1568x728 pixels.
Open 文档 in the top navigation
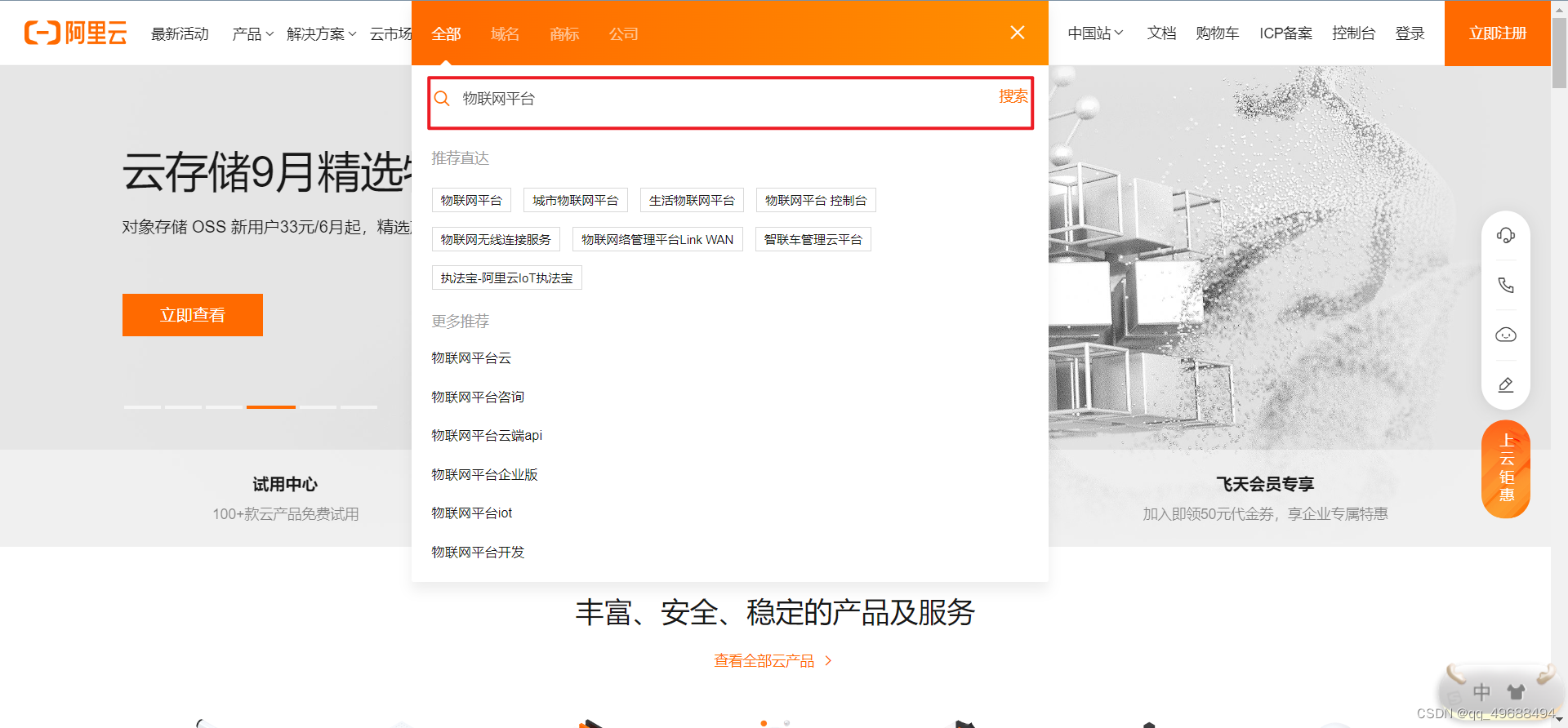tap(1161, 33)
